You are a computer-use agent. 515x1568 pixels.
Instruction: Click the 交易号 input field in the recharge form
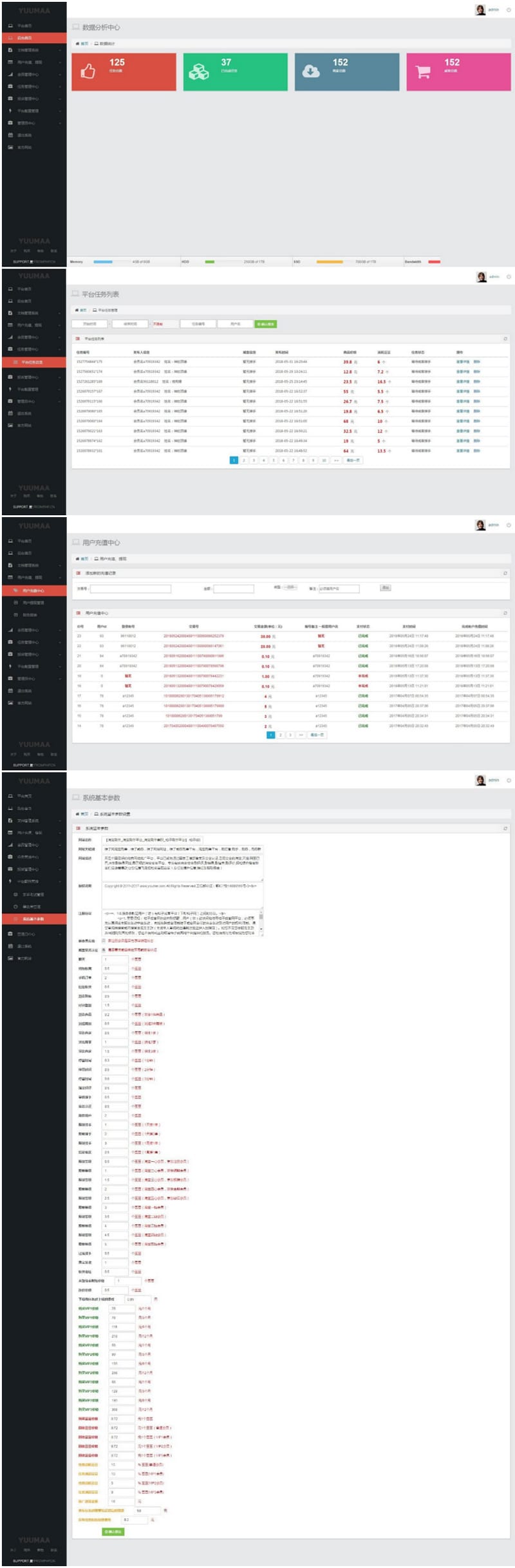(x=131, y=589)
